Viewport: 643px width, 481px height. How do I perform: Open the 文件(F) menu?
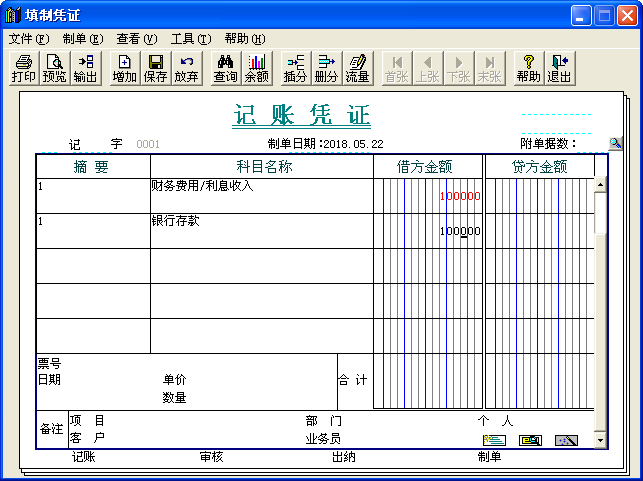pyautogui.click(x=29, y=39)
